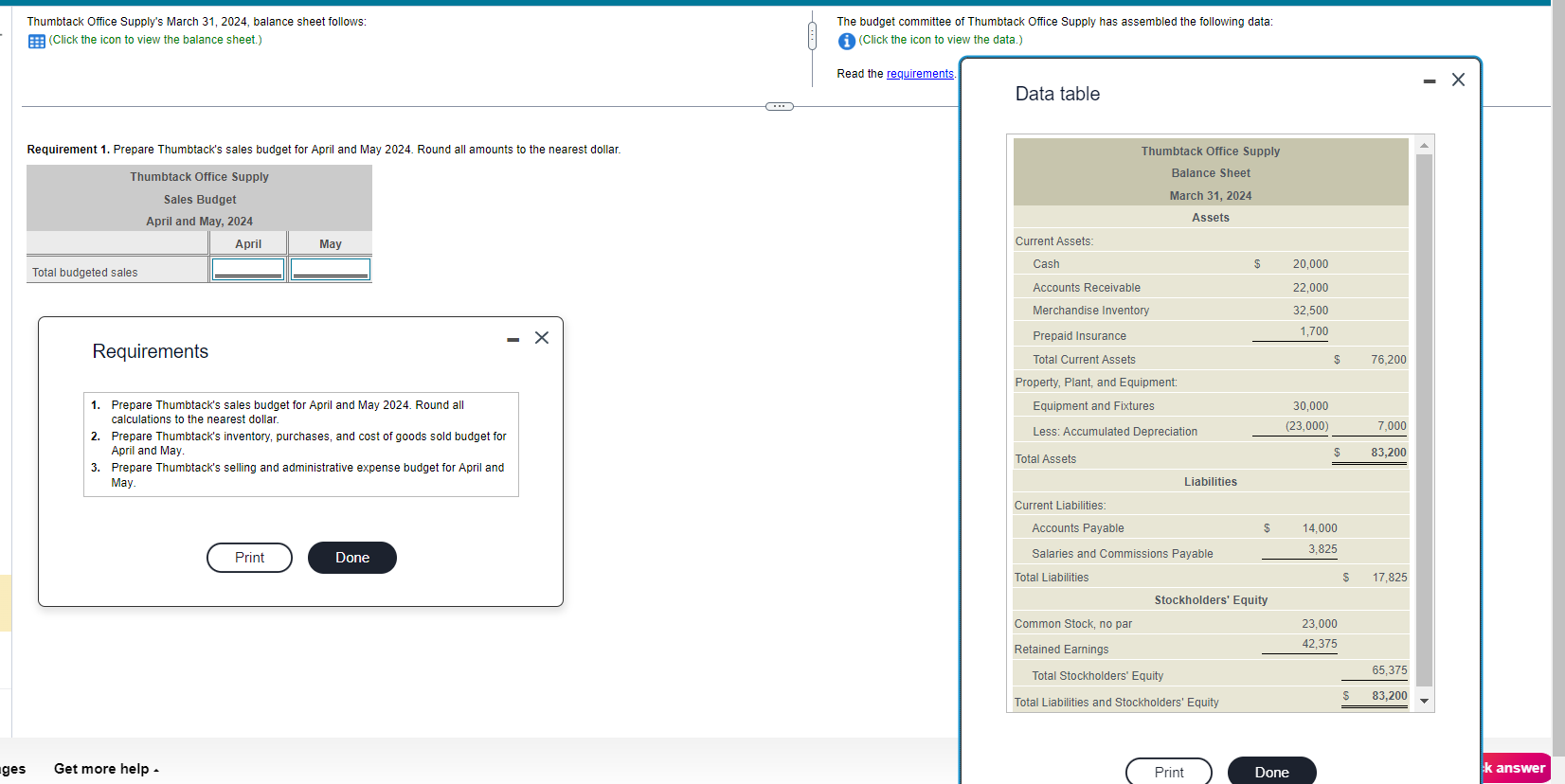Click the horizontal ellipsis divider handle
The width and height of the screenshot is (1565, 784).
779,106
